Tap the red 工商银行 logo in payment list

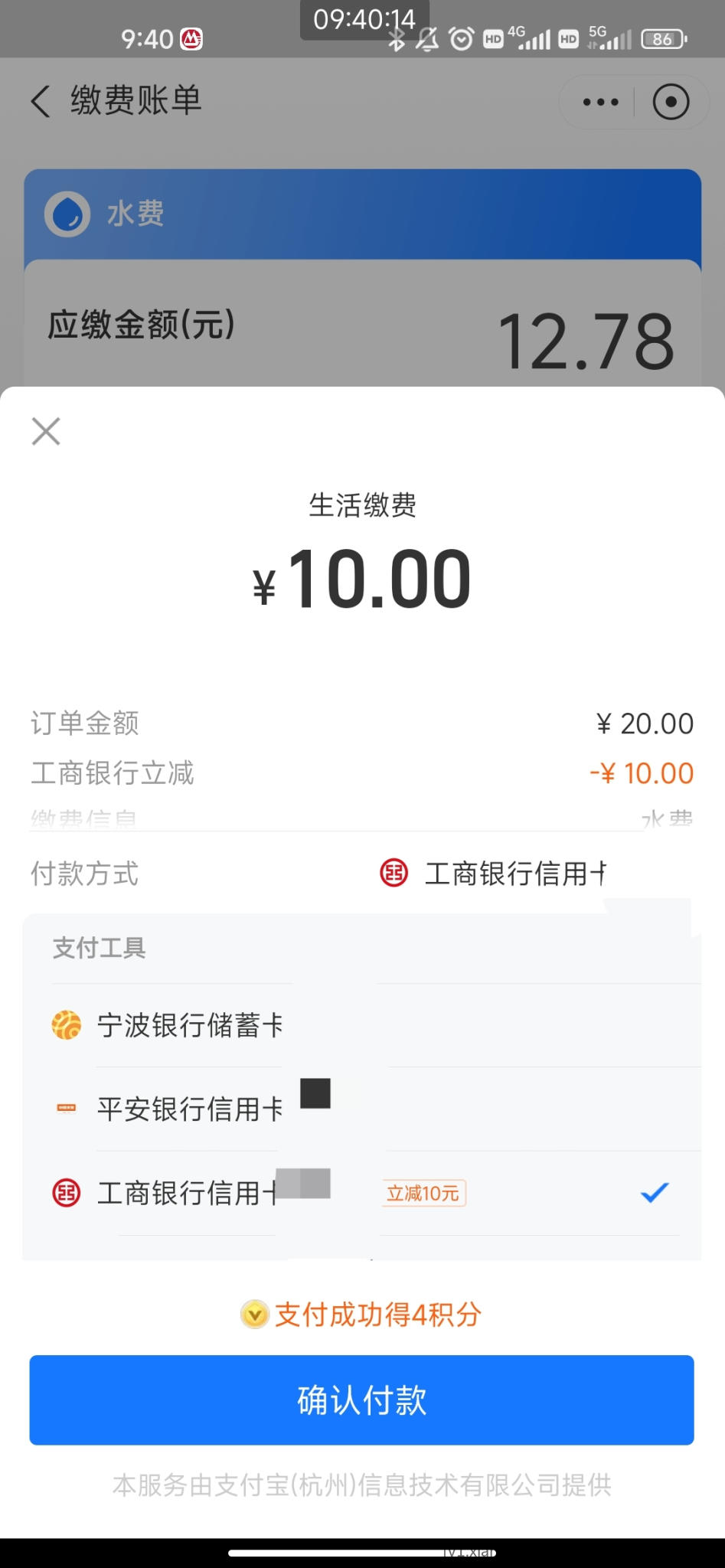[x=67, y=1192]
